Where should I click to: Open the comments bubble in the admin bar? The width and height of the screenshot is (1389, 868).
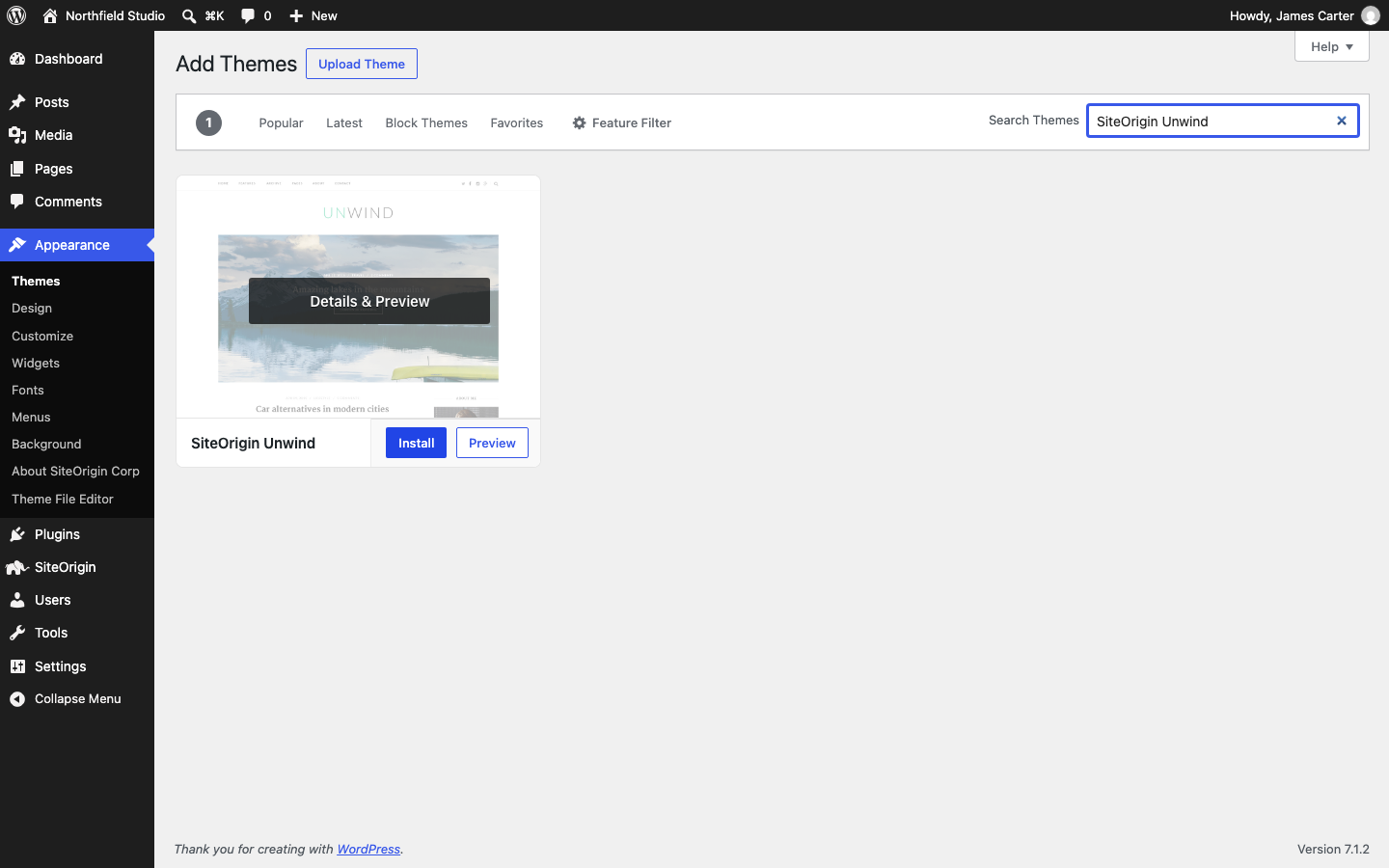(248, 15)
